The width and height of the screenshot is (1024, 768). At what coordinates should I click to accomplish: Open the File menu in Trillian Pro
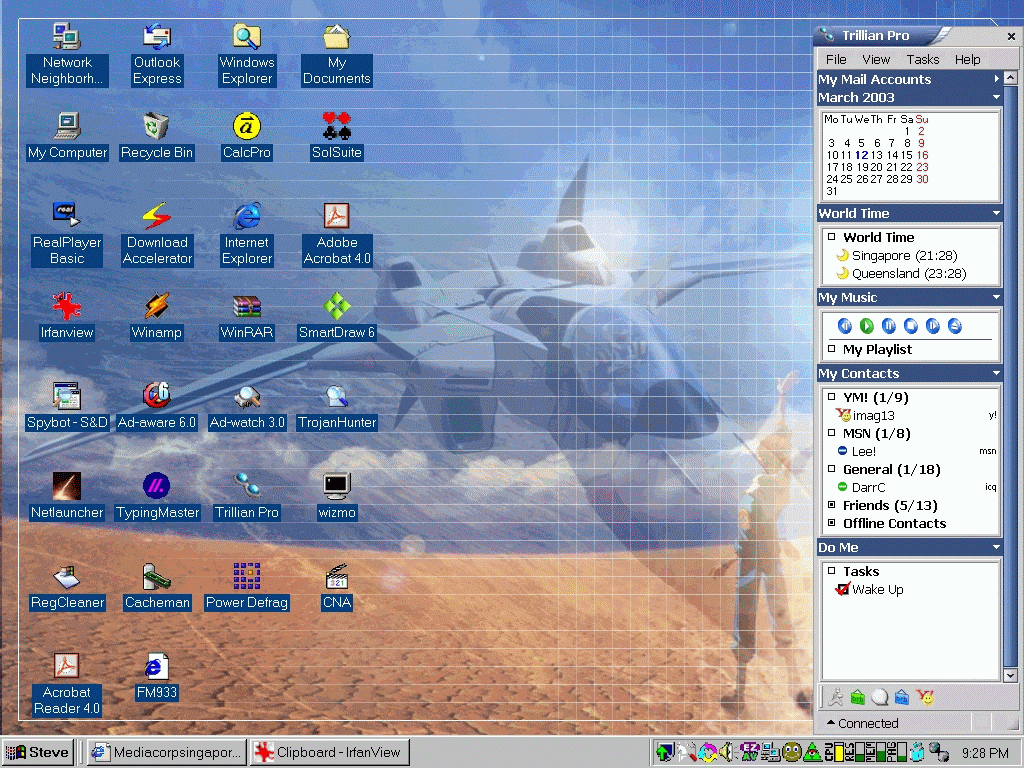click(x=836, y=59)
